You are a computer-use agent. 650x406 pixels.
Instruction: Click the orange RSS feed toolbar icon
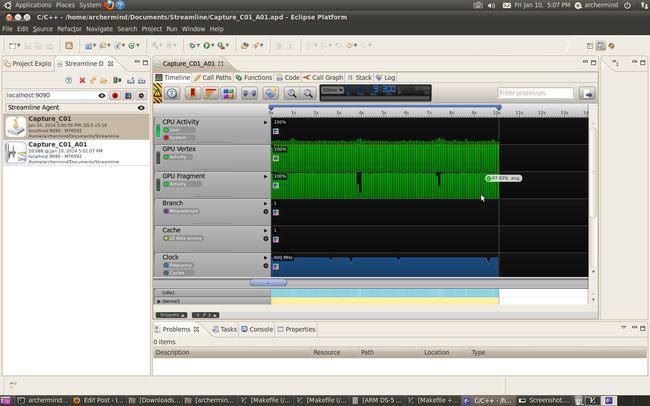pyautogui.click(x=69, y=46)
